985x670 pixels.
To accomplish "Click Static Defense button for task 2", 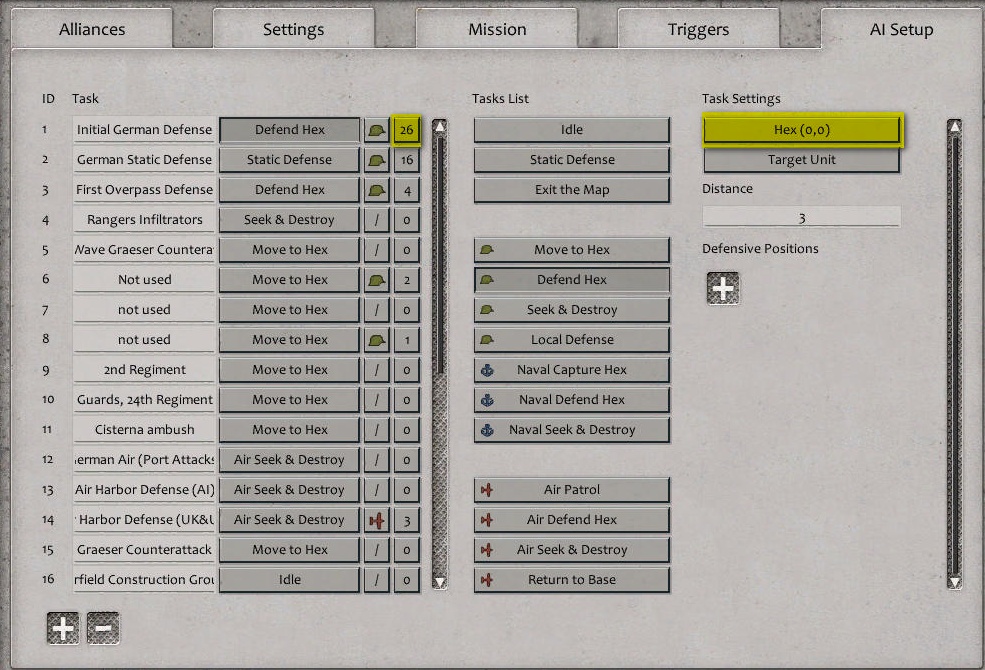I will tap(290, 160).
